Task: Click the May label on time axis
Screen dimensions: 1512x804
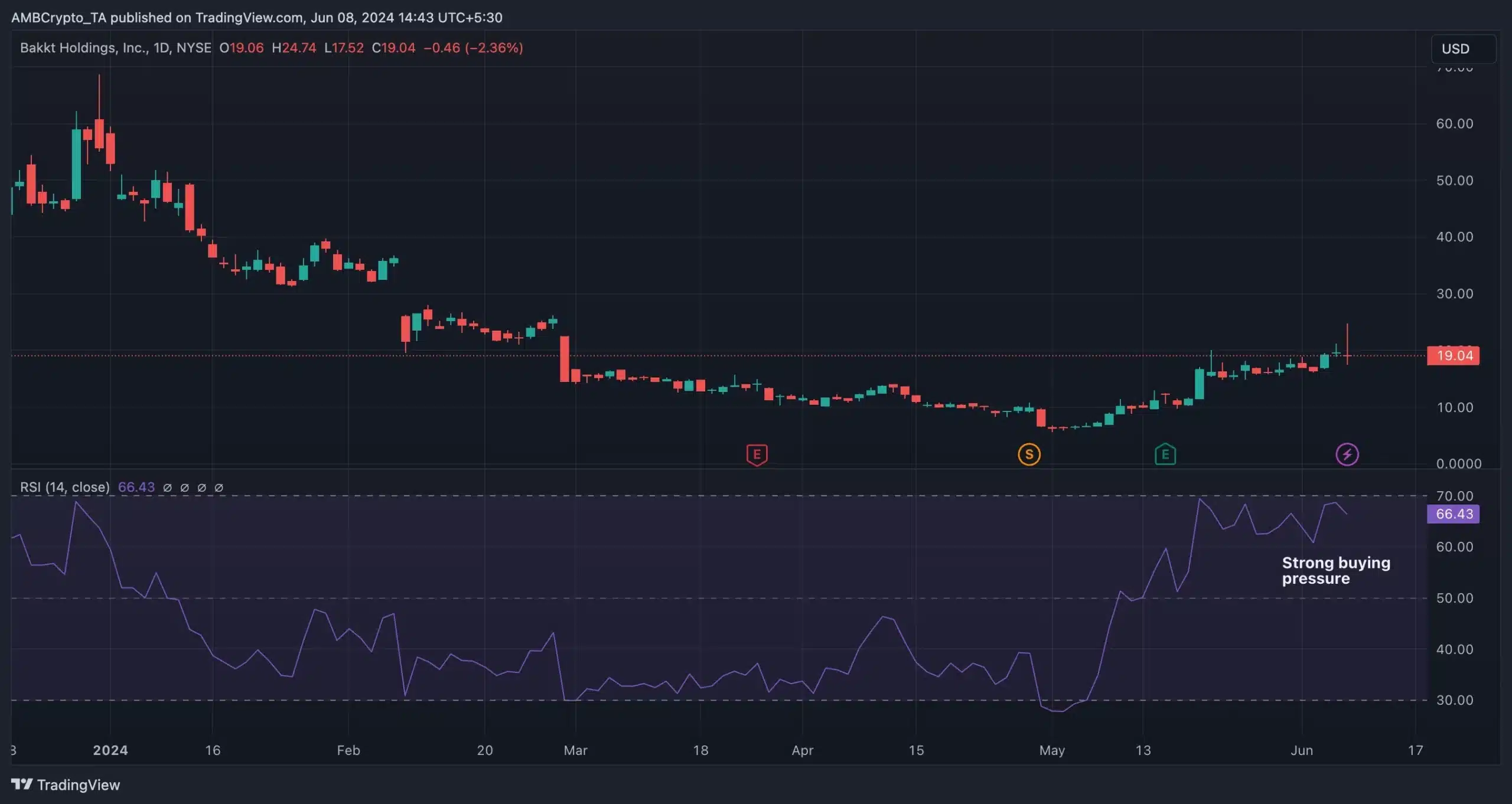Action: (x=1052, y=750)
